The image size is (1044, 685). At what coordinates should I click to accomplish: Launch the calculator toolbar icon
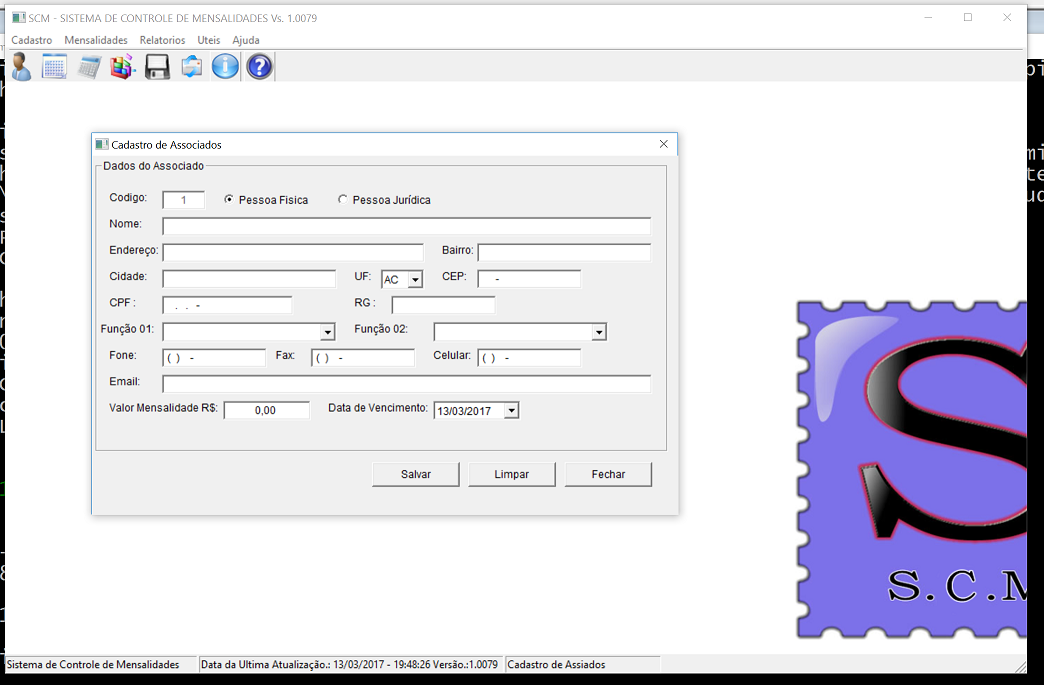point(89,67)
